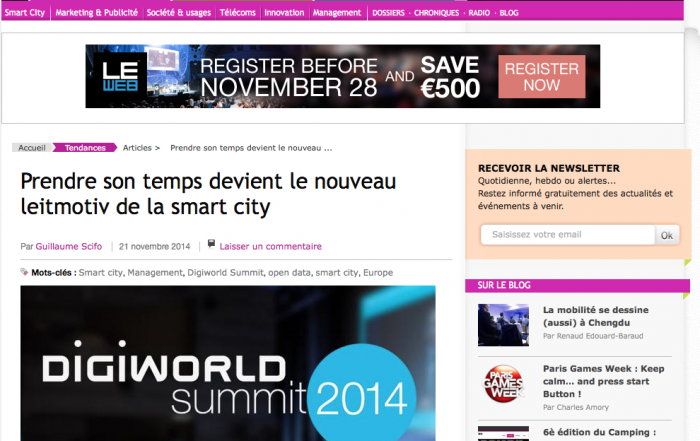This screenshot has height=441, width=700.
Task: Open the Innovation section
Action: pos(284,12)
